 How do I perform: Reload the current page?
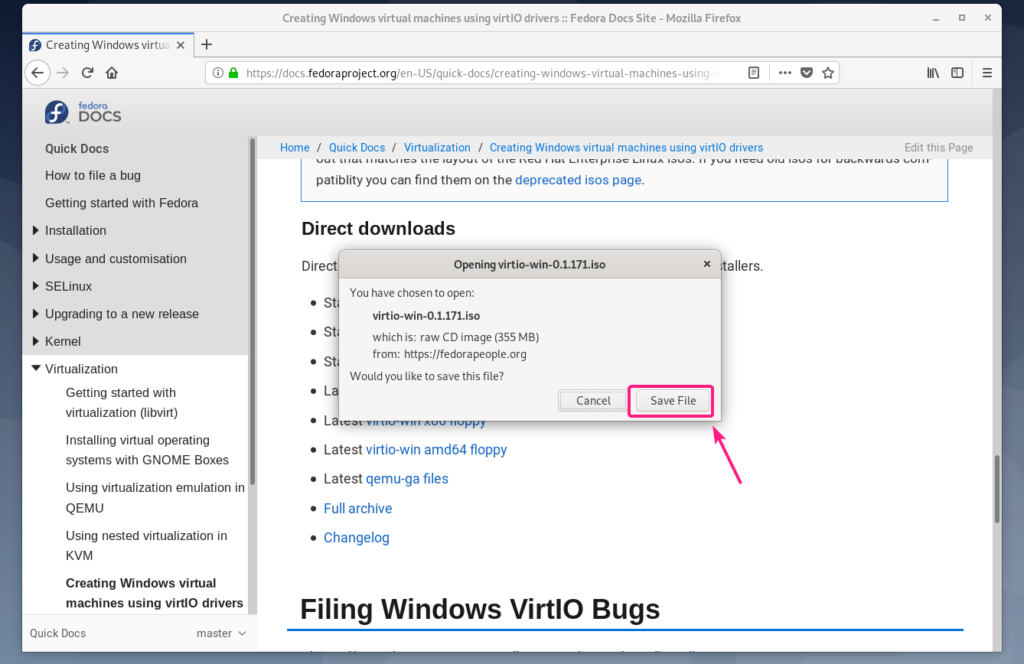(88, 72)
